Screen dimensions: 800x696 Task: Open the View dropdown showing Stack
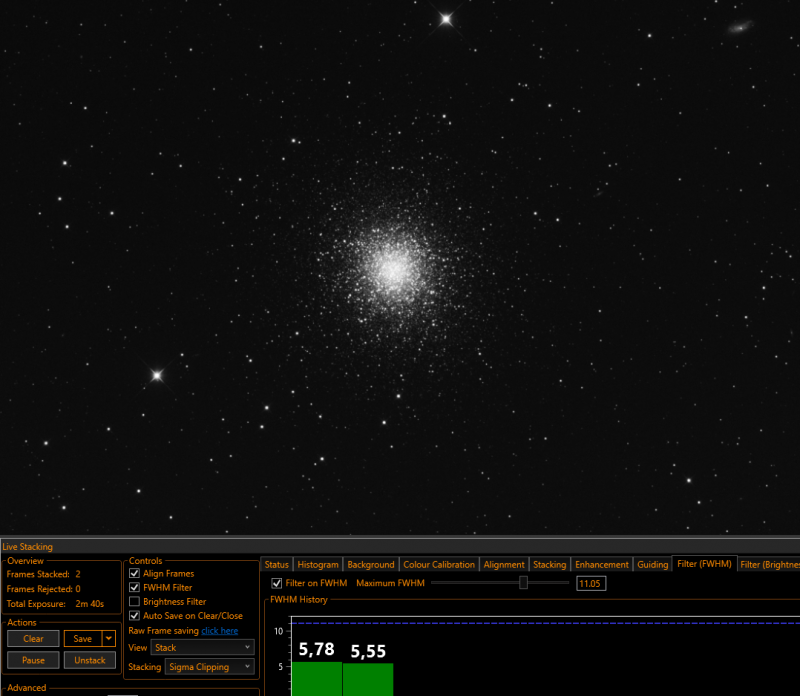[x=203, y=648]
